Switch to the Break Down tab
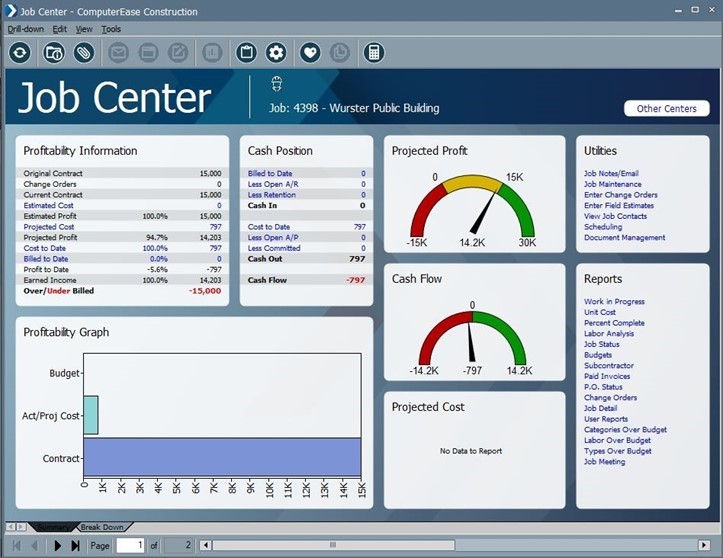This screenshot has width=723, height=558. [103, 527]
